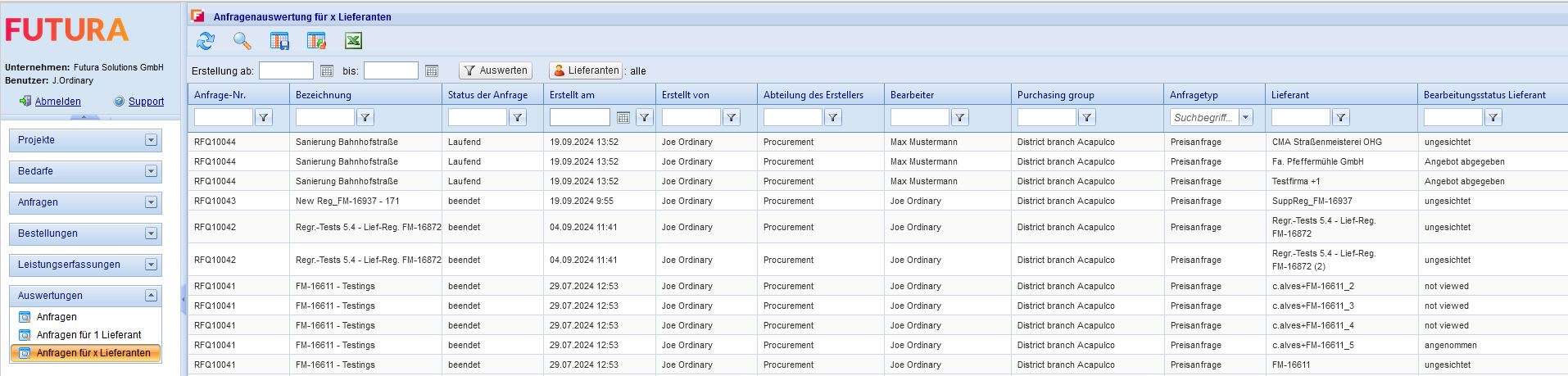Image resolution: width=1568 pixels, height=376 pixels.
Task: Click the Lieferanten button
Action: [585, 71]
